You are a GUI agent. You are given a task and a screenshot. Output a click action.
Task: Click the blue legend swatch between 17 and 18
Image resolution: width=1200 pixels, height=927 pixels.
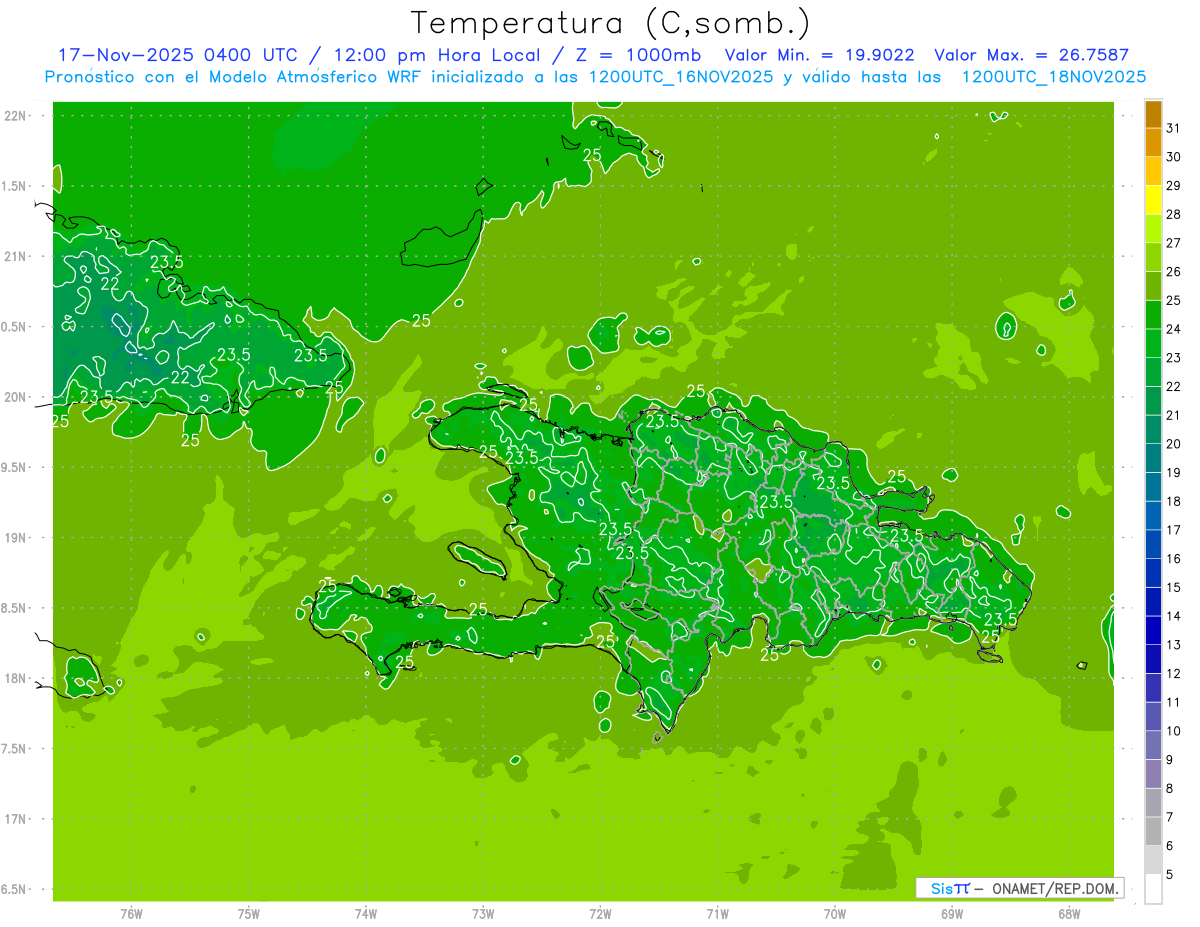pos(1153,516)
